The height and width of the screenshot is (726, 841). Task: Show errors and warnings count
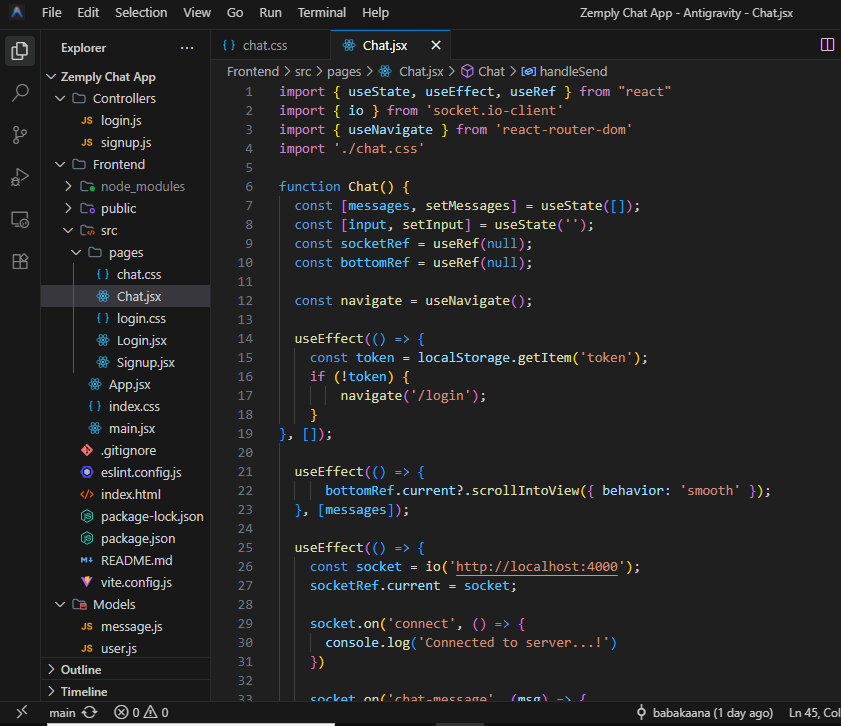[x=141, y=713]
